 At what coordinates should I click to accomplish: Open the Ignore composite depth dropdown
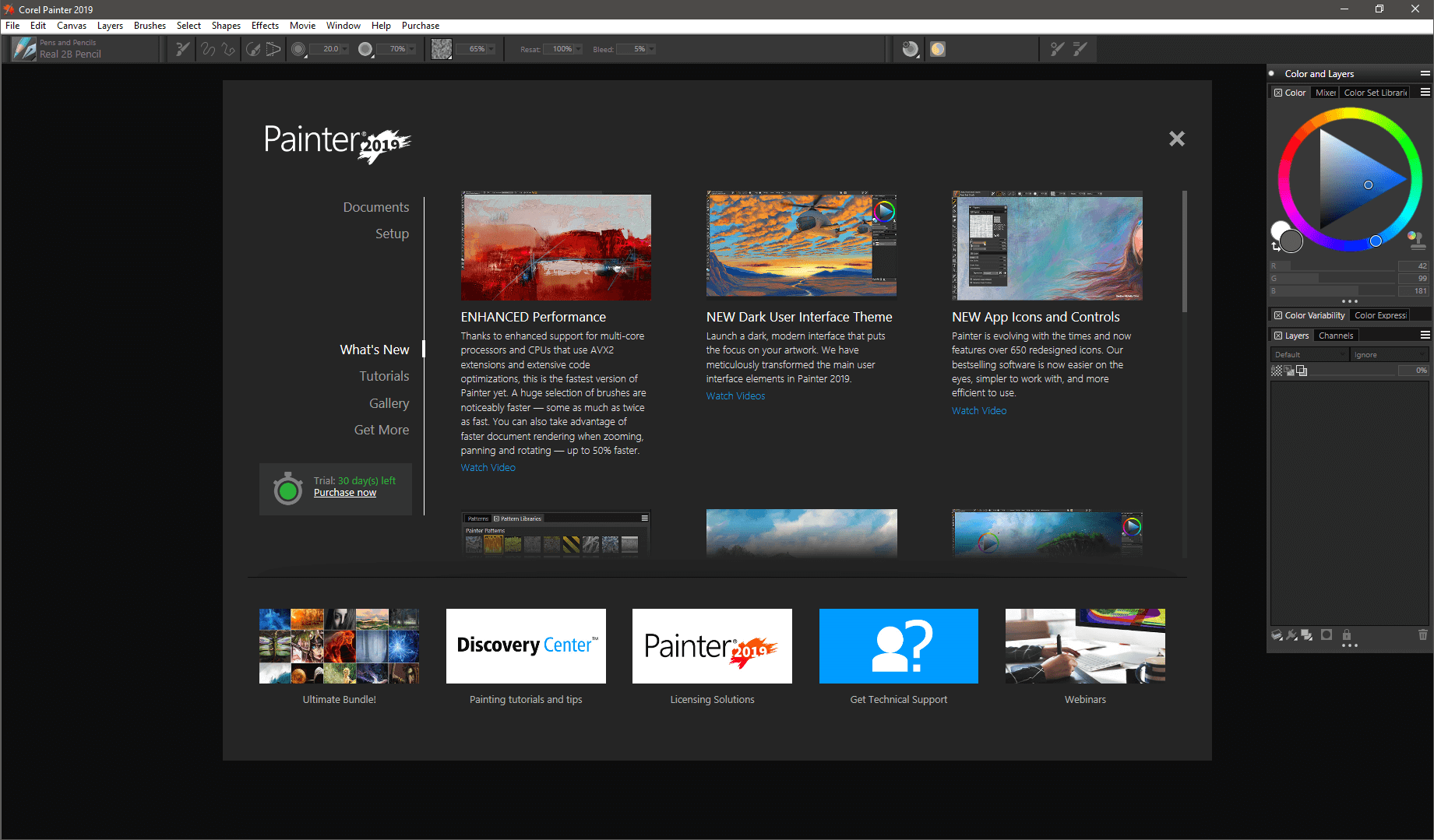1390,355
